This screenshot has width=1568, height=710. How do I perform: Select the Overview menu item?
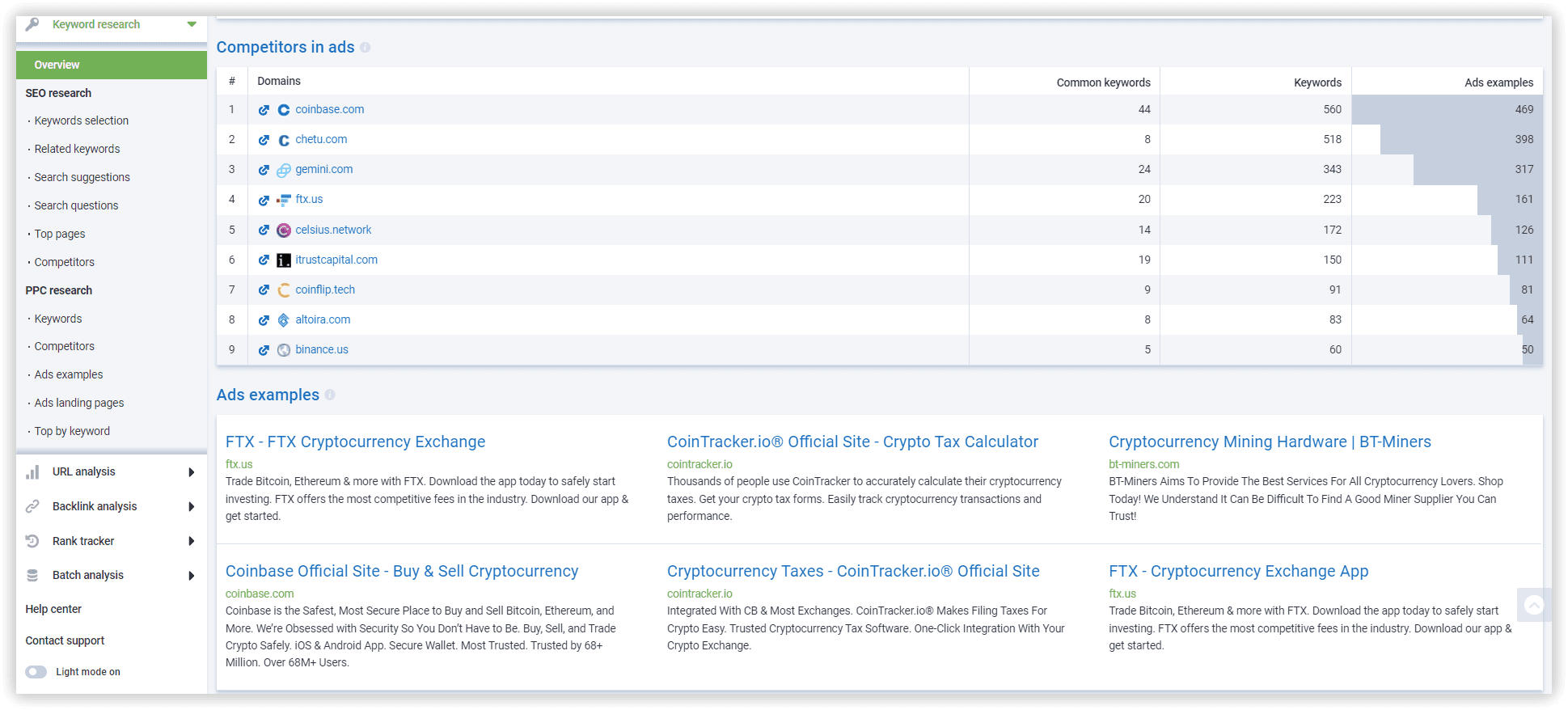pos(112,65)
